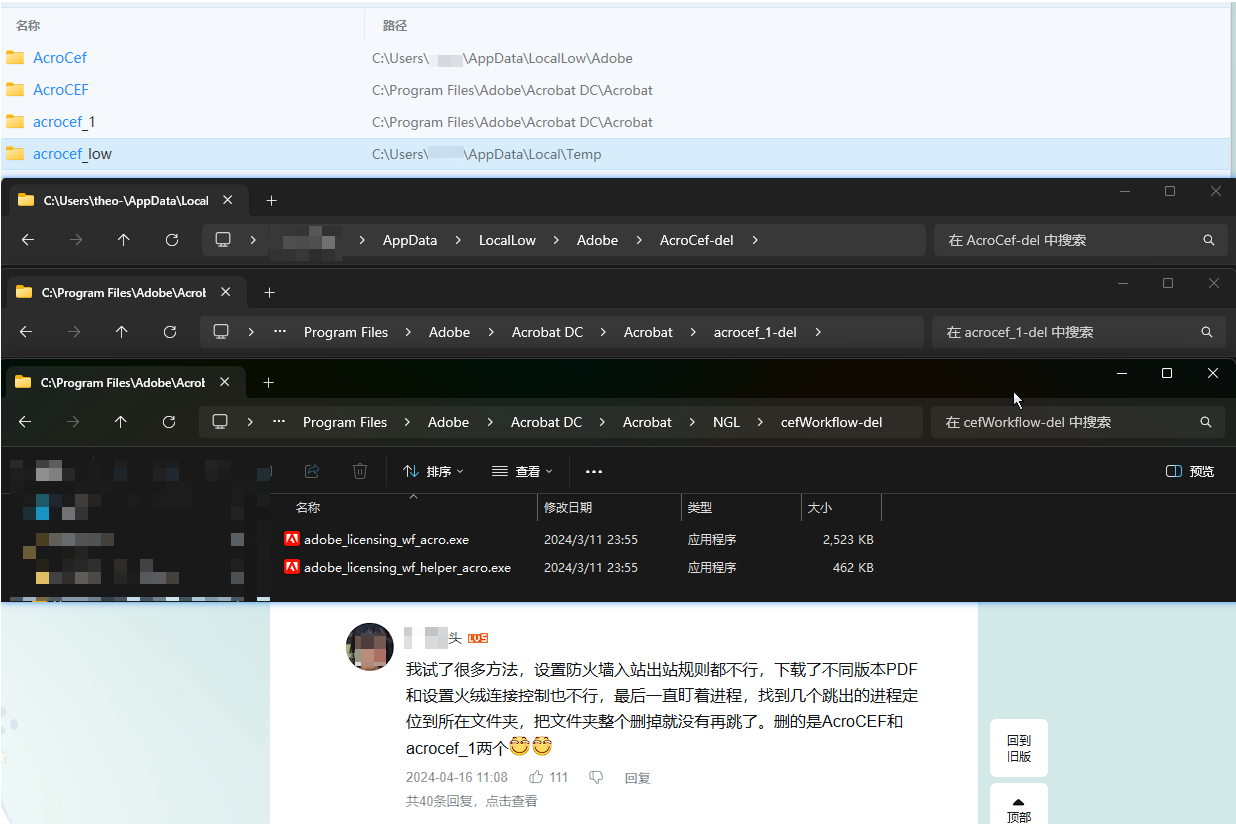Dislike the forum comment
The width and height of the screenshot is (1236, 828).
[596, 778]
